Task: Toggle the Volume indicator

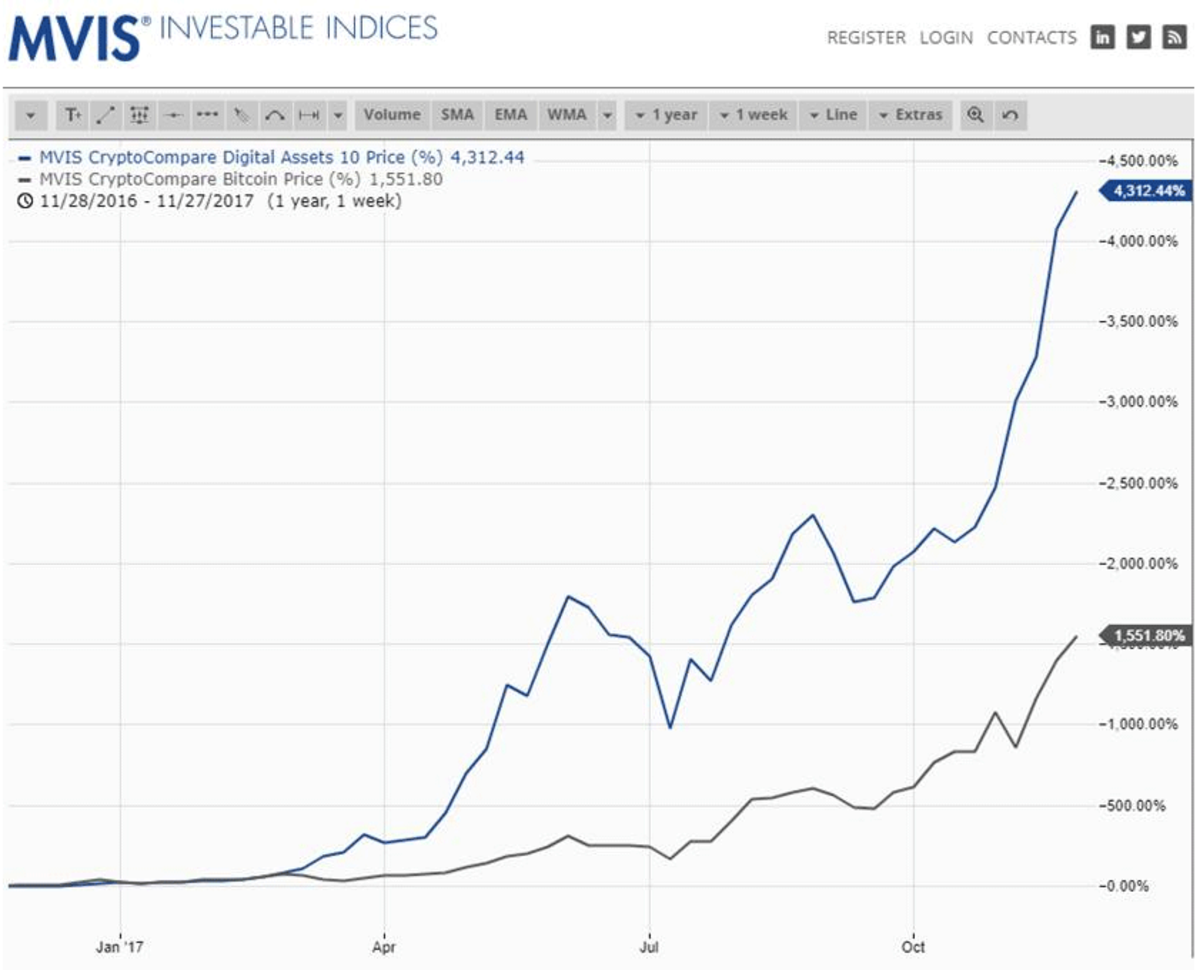Action: click(392, 115)
